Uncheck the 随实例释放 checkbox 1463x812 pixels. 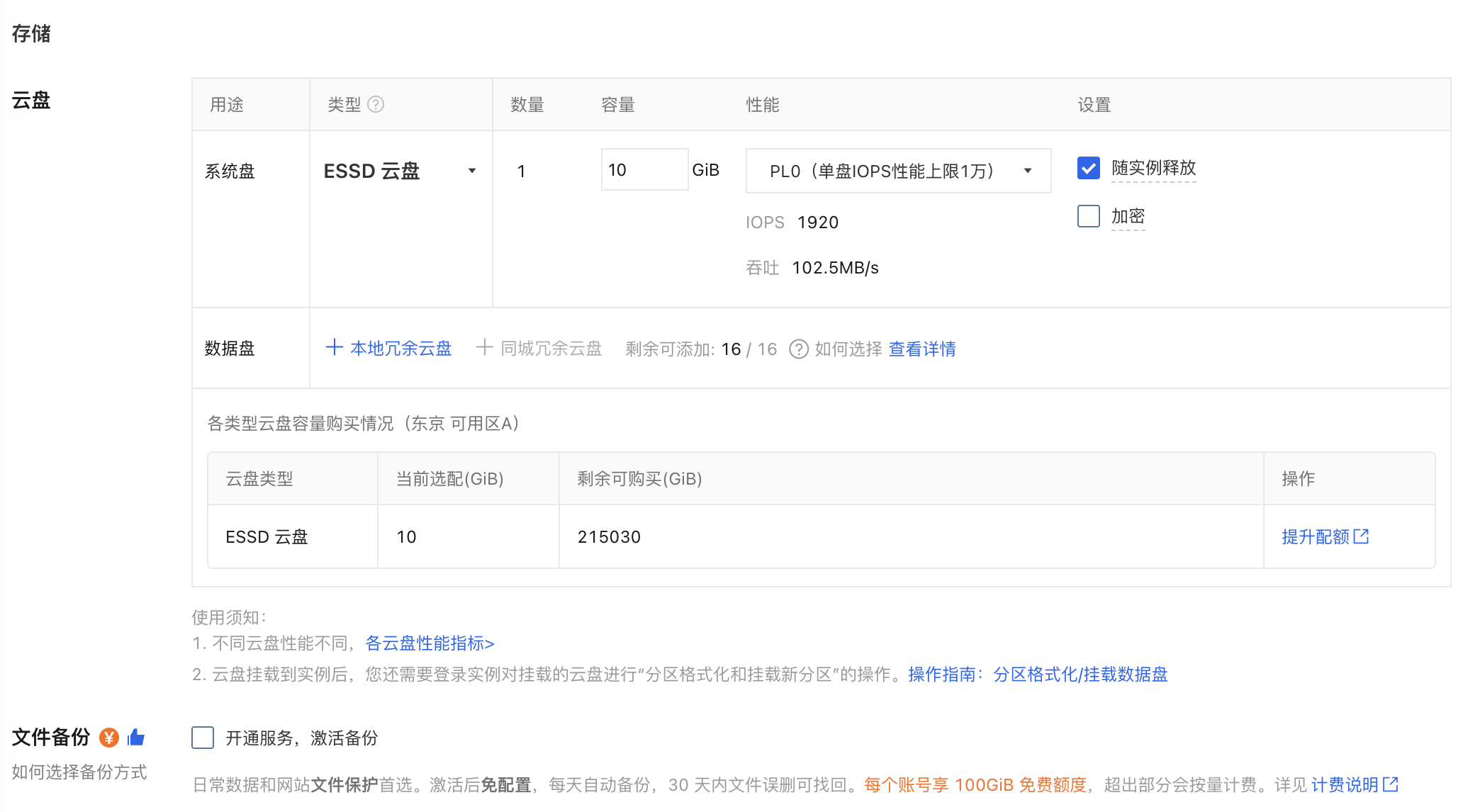(1088, 168)
